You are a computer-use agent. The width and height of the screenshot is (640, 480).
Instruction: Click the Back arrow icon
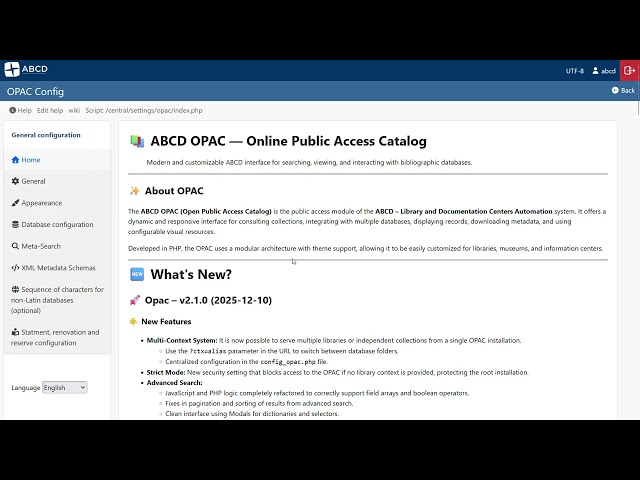615,90
